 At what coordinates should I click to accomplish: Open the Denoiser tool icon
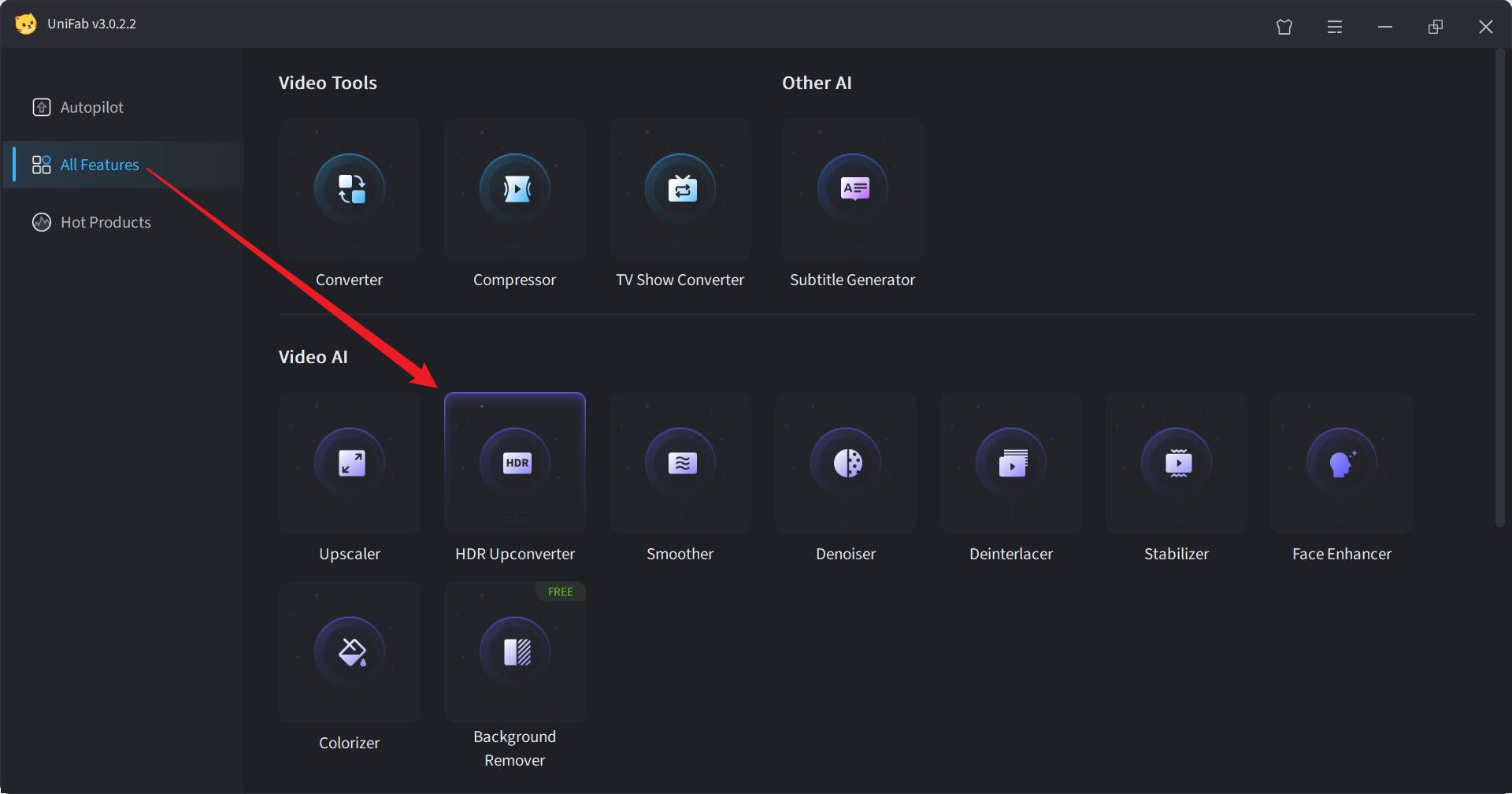[846, 463]
